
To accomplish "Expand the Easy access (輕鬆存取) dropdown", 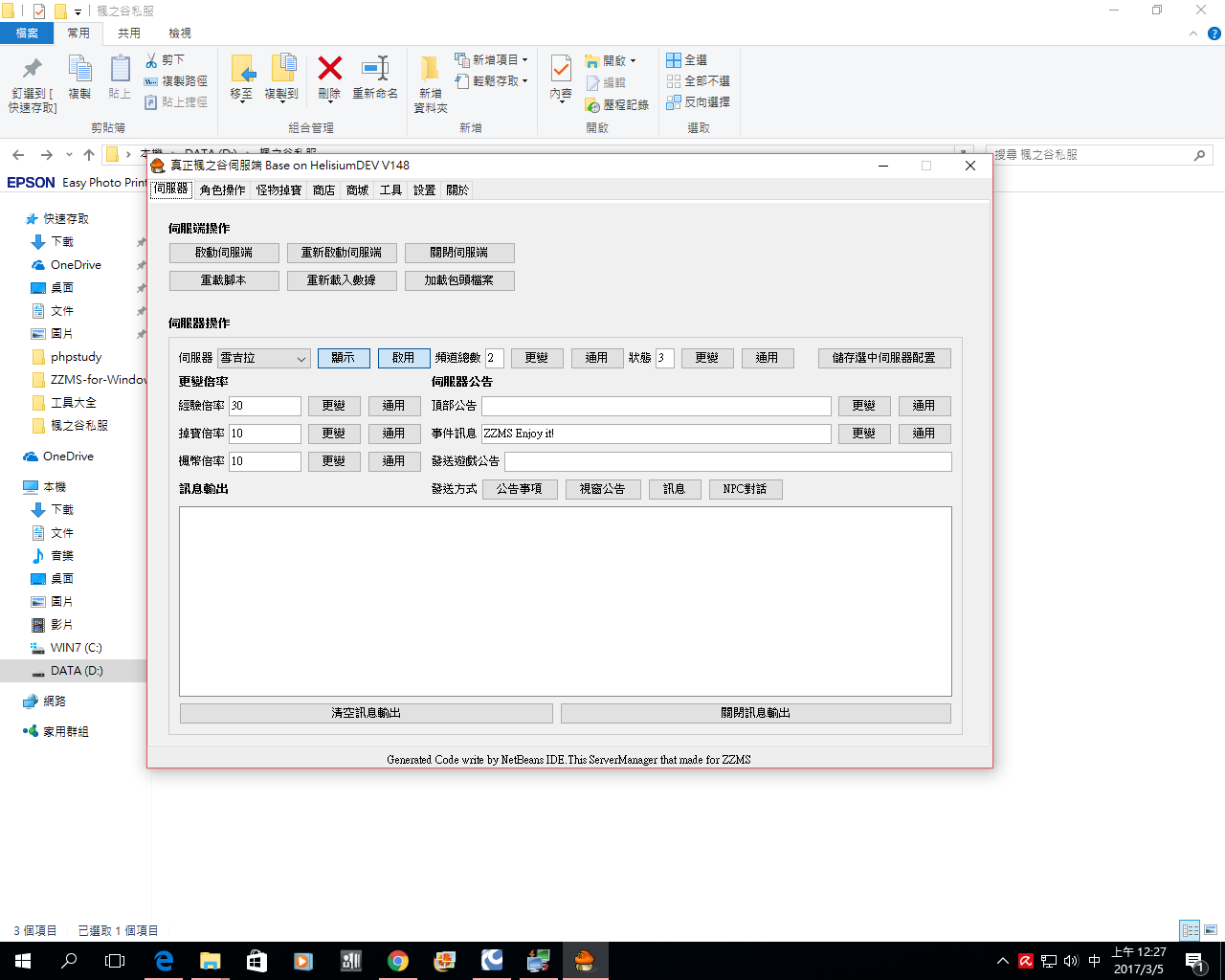I will [x=524, y=80].
